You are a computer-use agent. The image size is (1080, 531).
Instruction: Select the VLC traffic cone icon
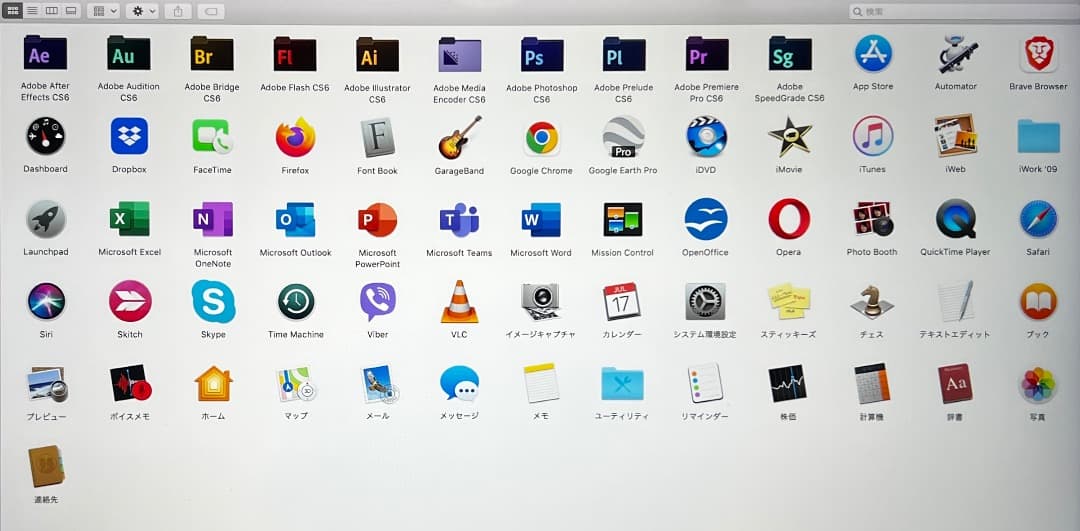pos(459,302)
